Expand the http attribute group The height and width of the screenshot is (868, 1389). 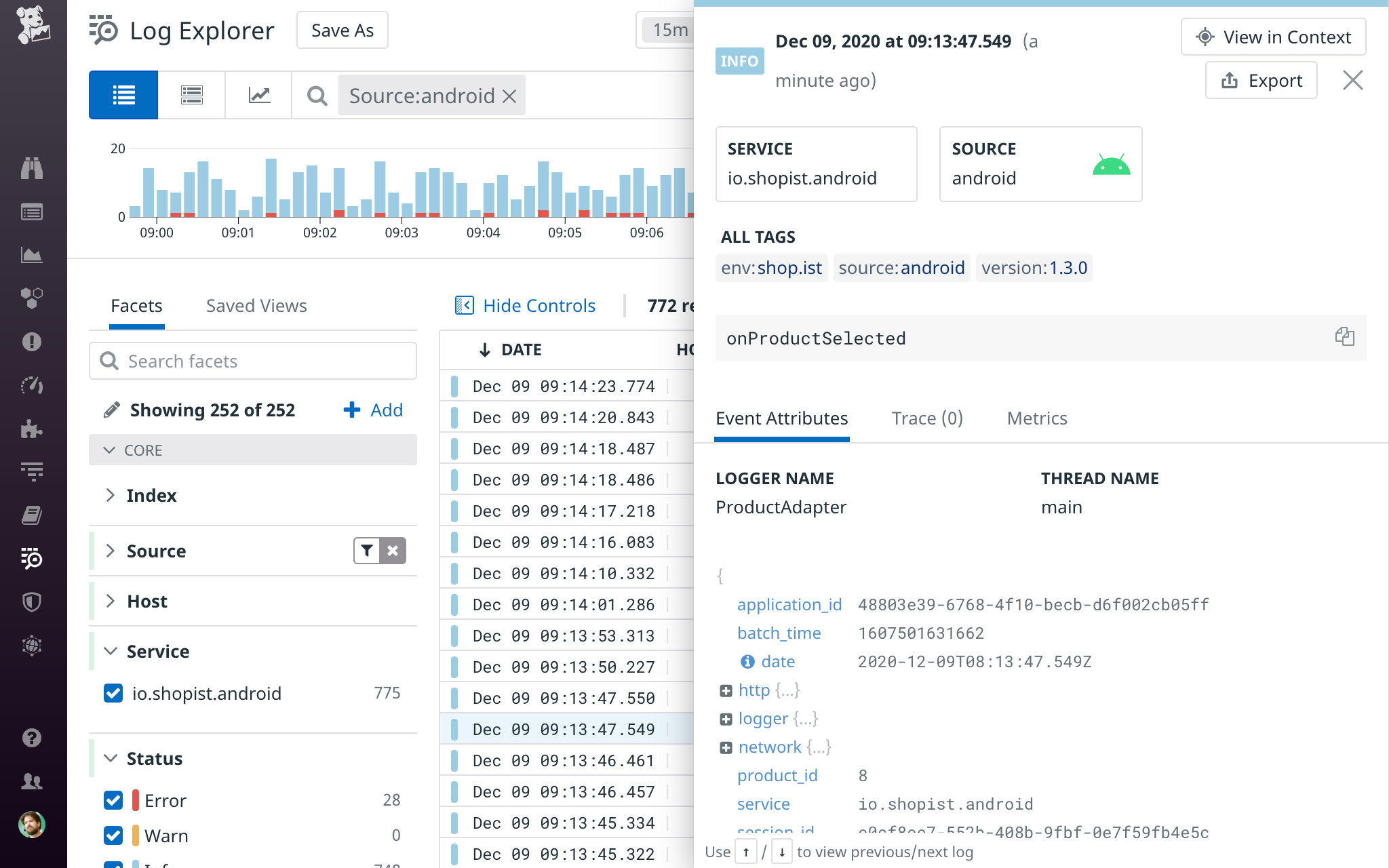[726, 690]
